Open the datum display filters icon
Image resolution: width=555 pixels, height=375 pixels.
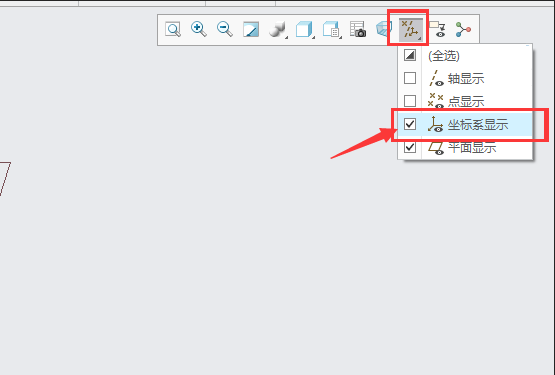[411, 29]
